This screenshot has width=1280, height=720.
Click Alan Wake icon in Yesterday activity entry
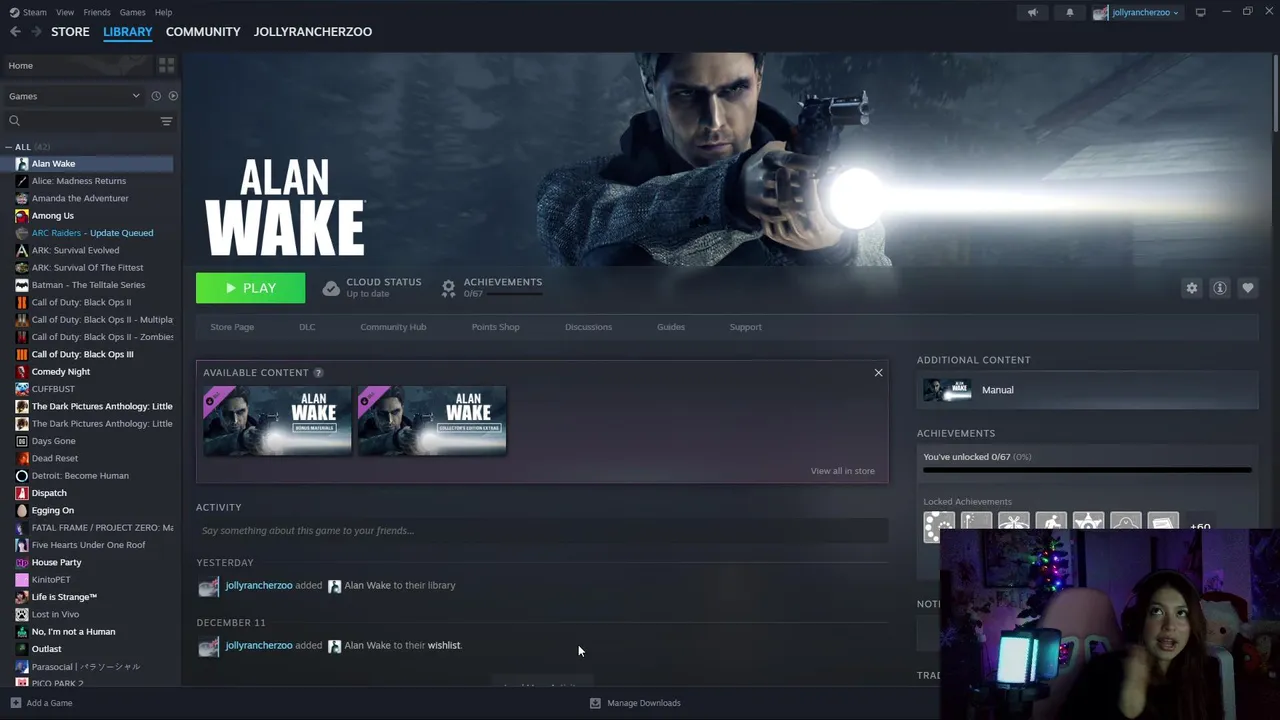tap(335, 586)
